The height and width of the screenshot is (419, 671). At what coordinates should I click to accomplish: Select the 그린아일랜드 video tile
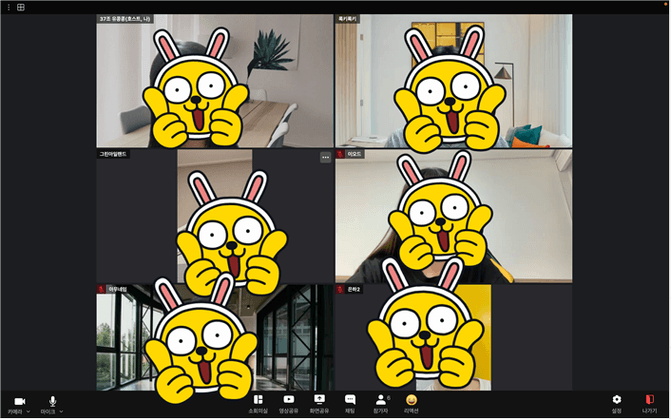[x=215, y=216]
